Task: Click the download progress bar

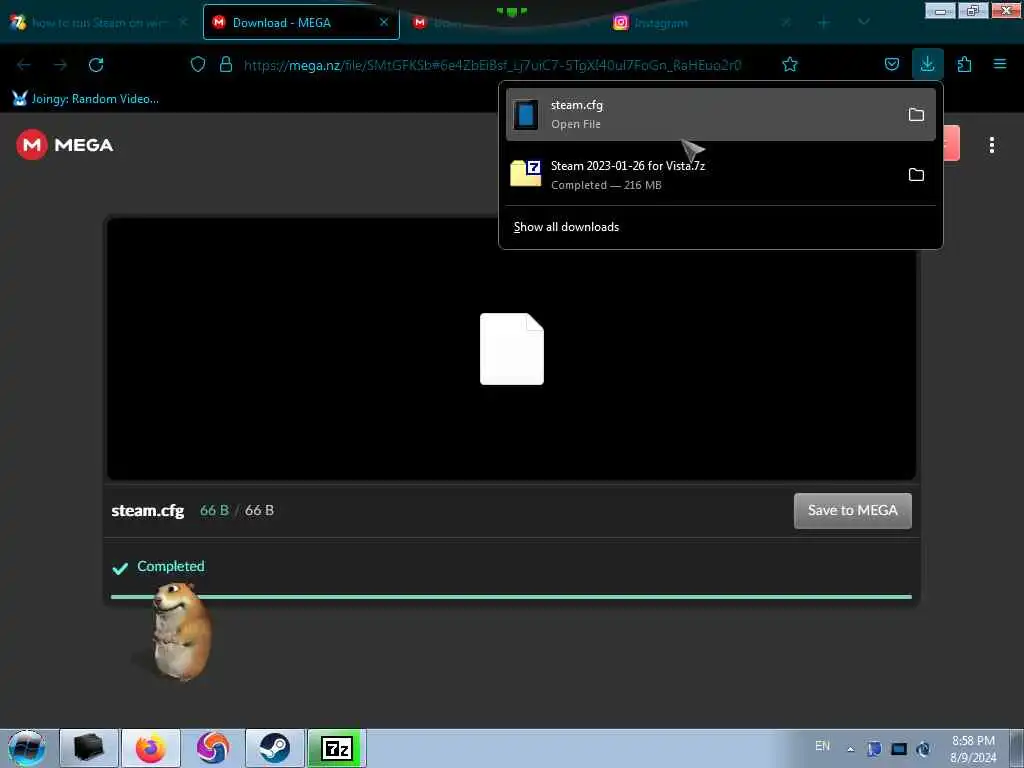Action: (x=511, y=596)
